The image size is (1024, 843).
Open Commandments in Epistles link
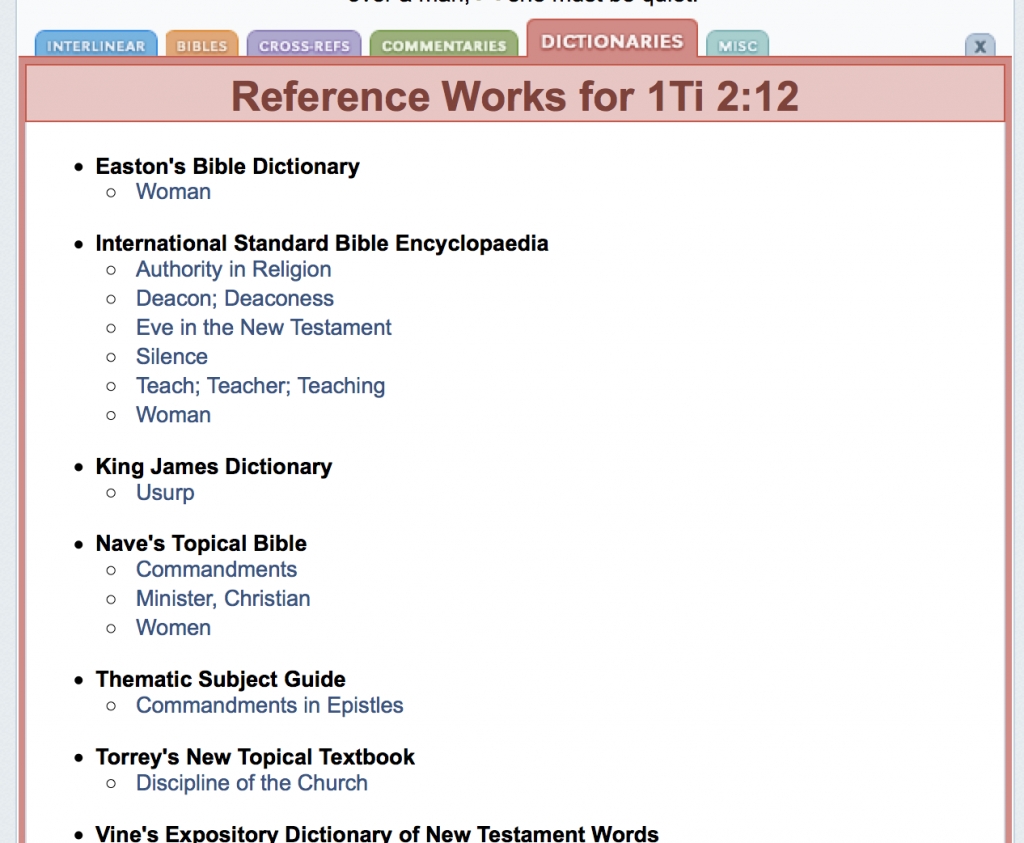[269, 706]
